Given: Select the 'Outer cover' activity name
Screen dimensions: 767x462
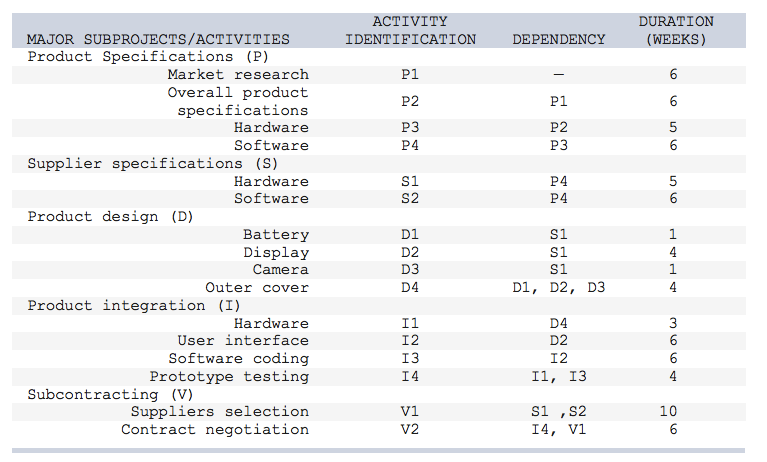Looking at the screenshot, I should coord(257,287).
